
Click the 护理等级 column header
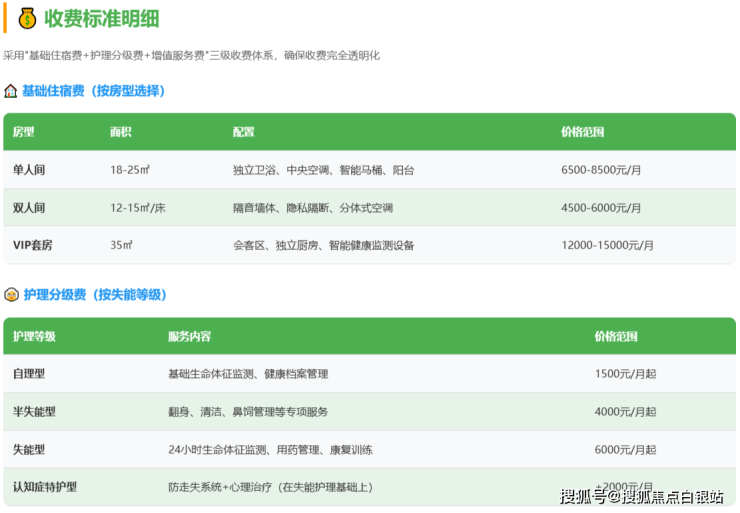(34, 336)
